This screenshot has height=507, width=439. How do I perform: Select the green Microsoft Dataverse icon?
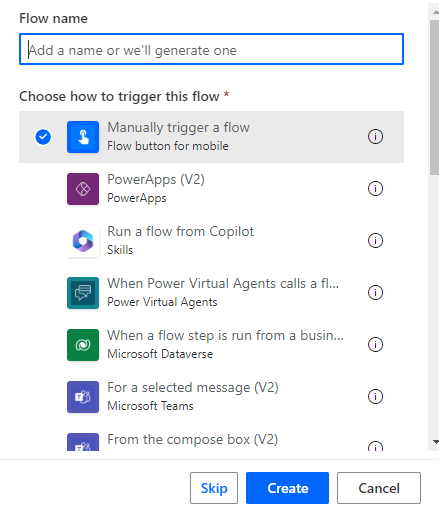[x=83, y=345]
